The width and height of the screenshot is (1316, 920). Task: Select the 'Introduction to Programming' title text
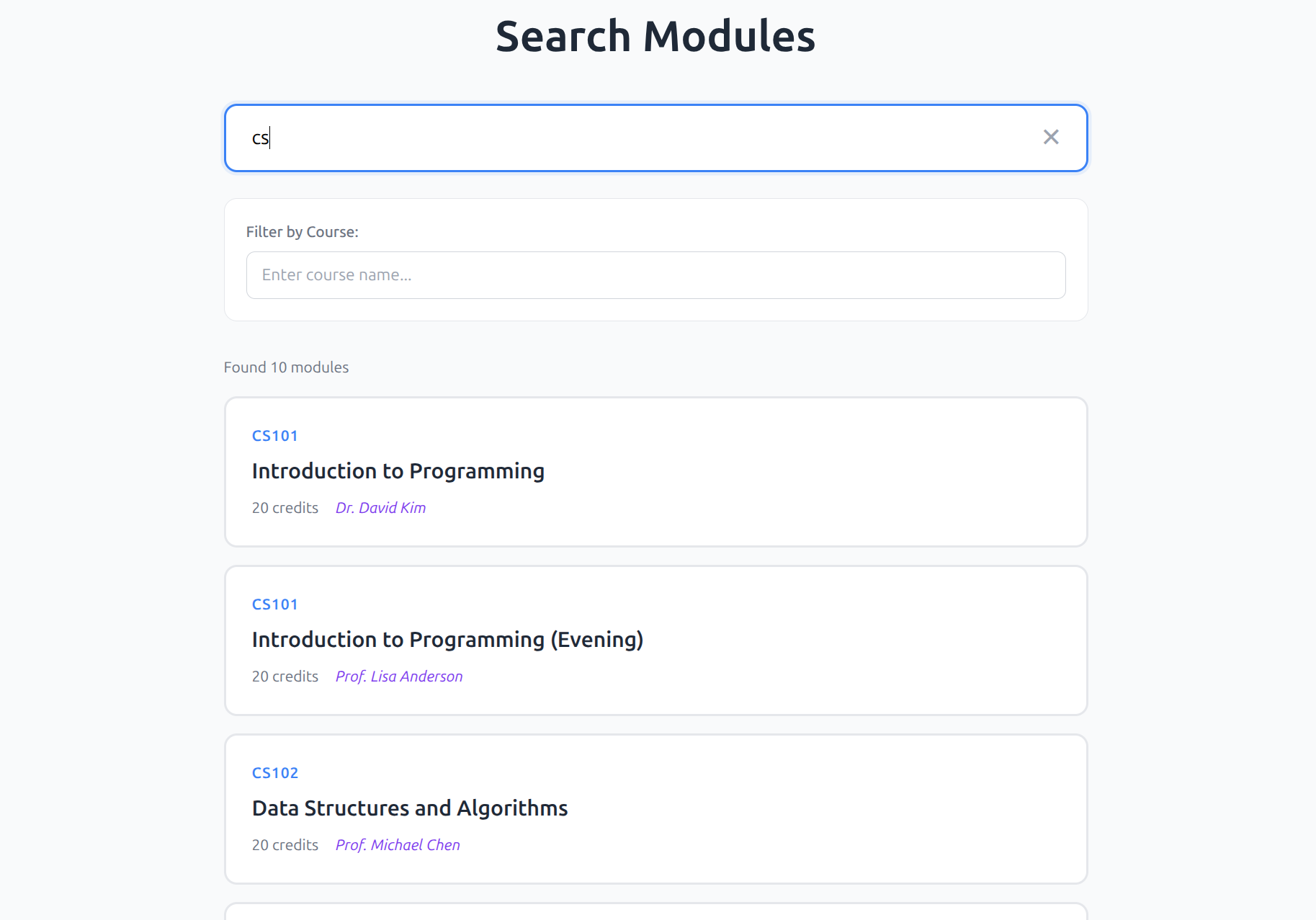pyautogui.click(x=398, y=471)
